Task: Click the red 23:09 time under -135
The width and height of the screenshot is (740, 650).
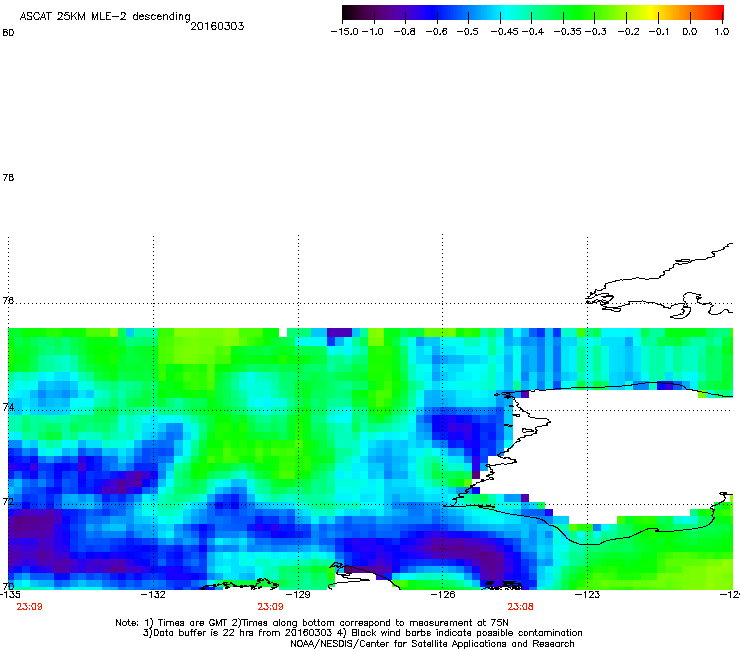Action: pyautogui.click(x=29, y=607)
